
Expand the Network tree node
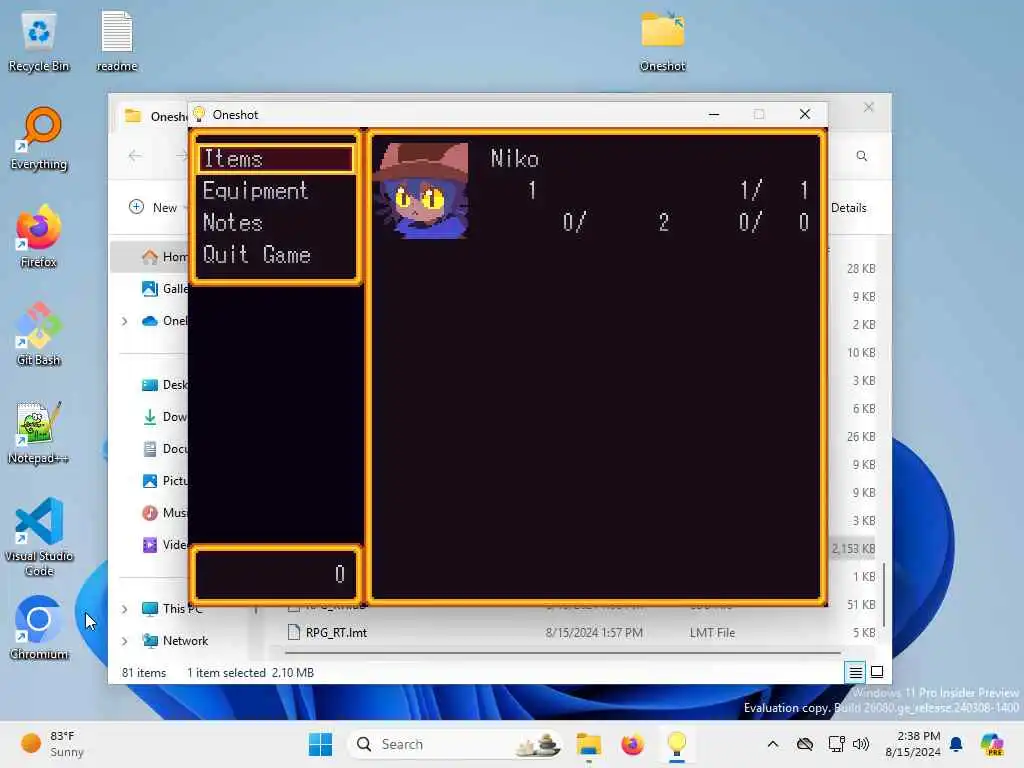click(125, 641)
